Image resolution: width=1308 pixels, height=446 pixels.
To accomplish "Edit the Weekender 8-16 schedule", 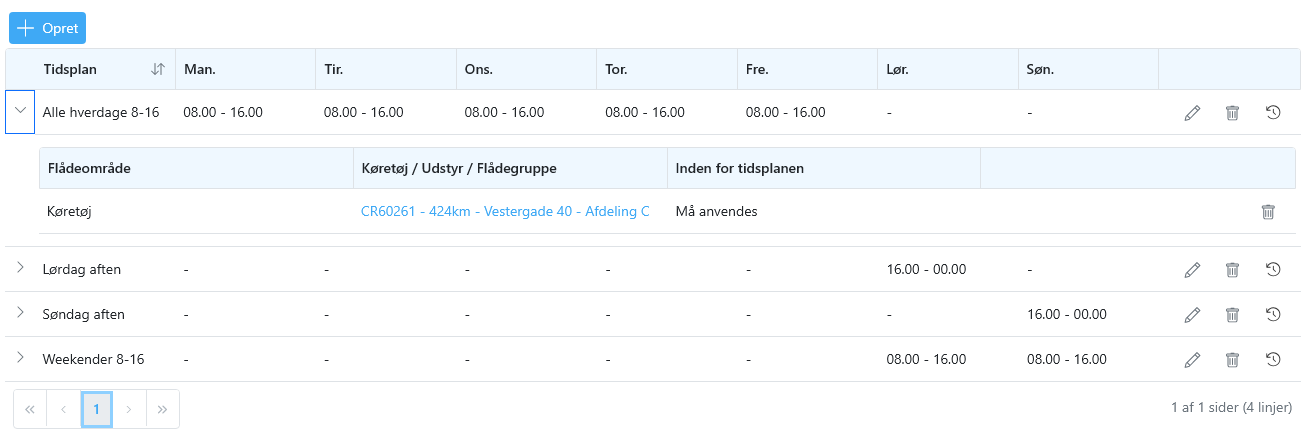I will pyautogui.click(x=1191, y=359).
